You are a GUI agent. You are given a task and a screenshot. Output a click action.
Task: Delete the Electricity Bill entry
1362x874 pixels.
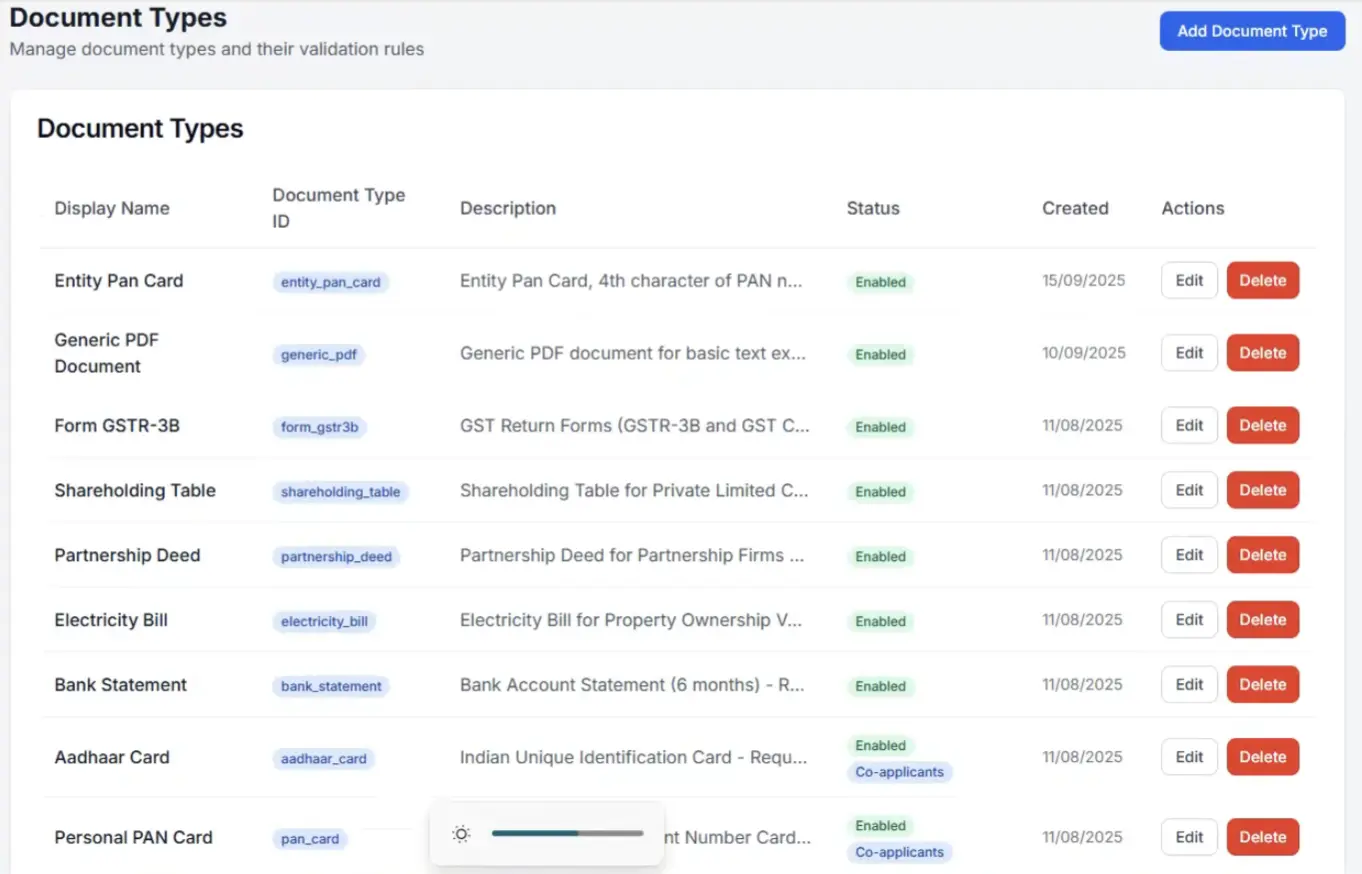[1262, 620]
